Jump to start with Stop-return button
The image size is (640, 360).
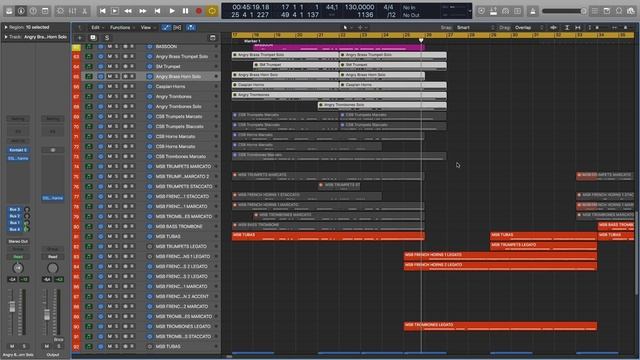(x=157, y=11)
